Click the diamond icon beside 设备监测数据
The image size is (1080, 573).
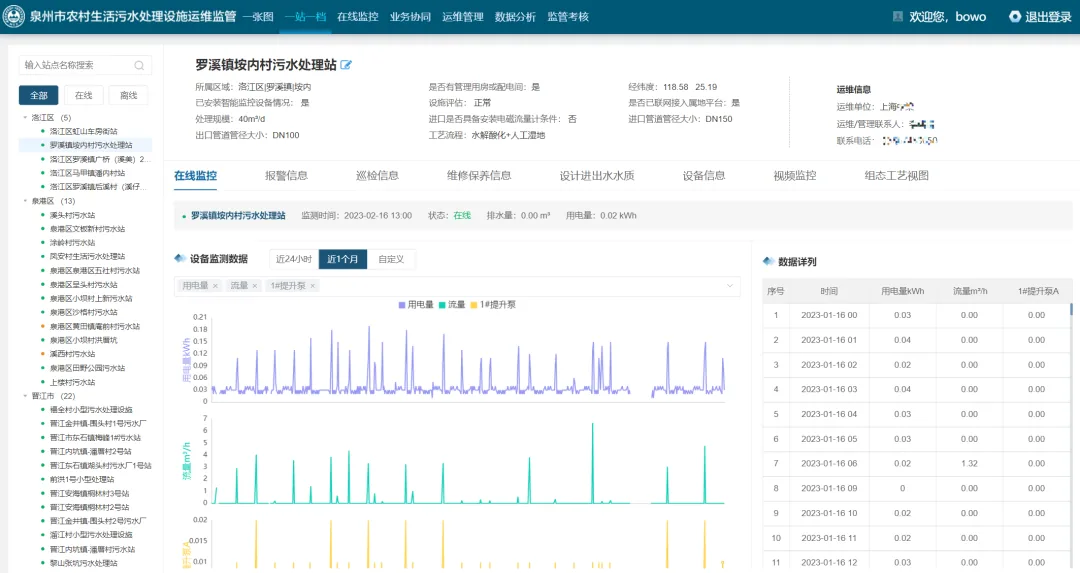coord(180,258)
